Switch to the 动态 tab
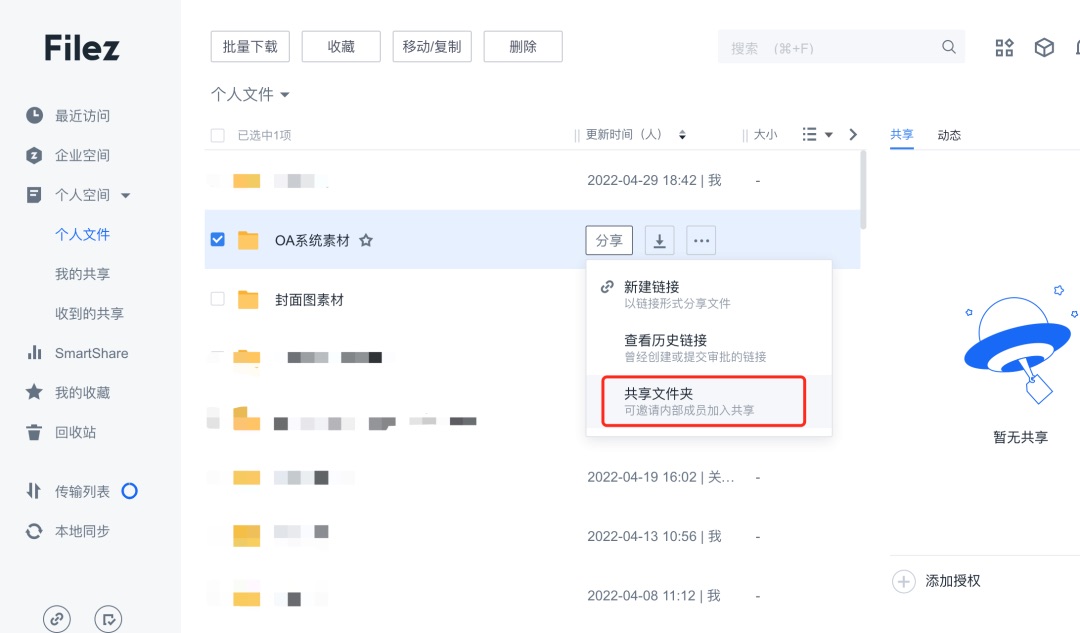This screenshot has width=1080, height=633. (949, 135)
